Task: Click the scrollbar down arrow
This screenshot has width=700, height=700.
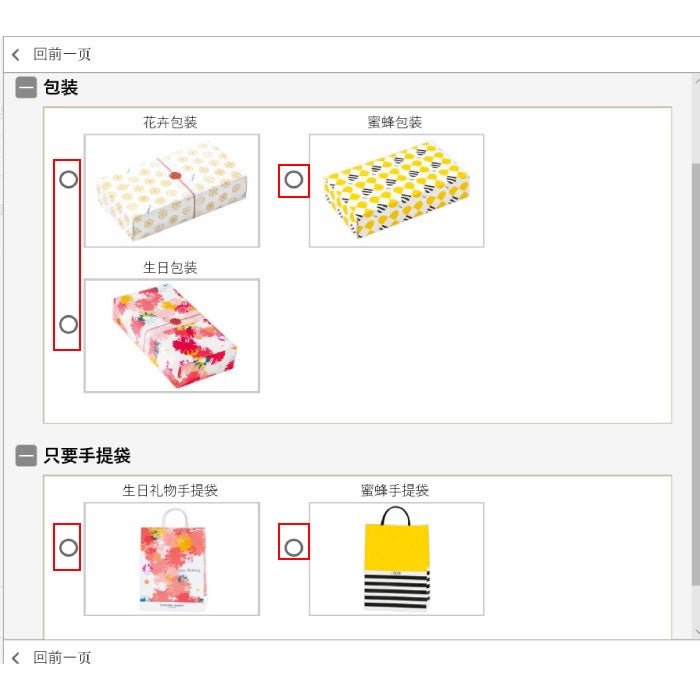Action: (697, 632)
